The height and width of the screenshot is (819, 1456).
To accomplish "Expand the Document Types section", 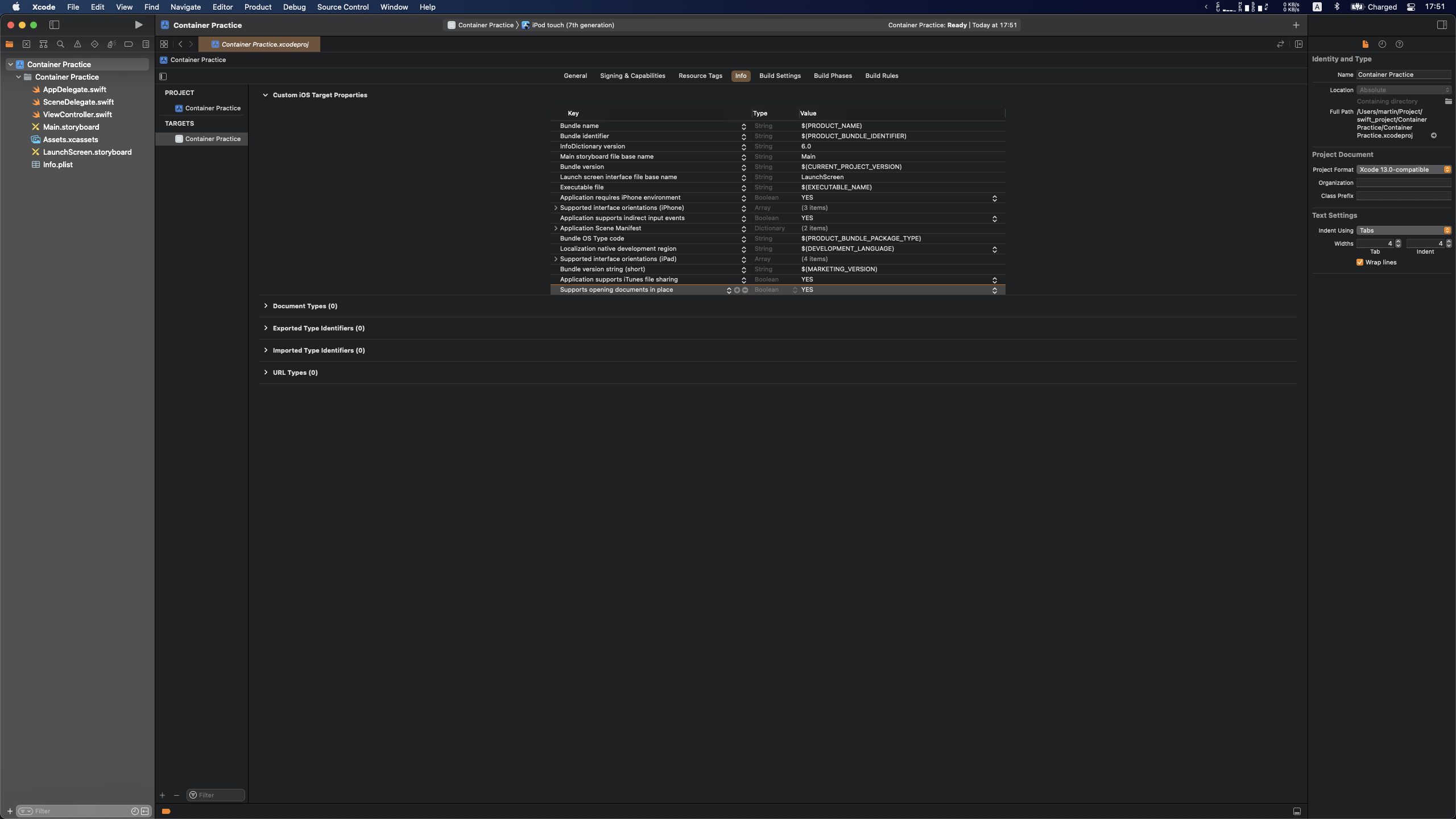I will tap(266, 306).
